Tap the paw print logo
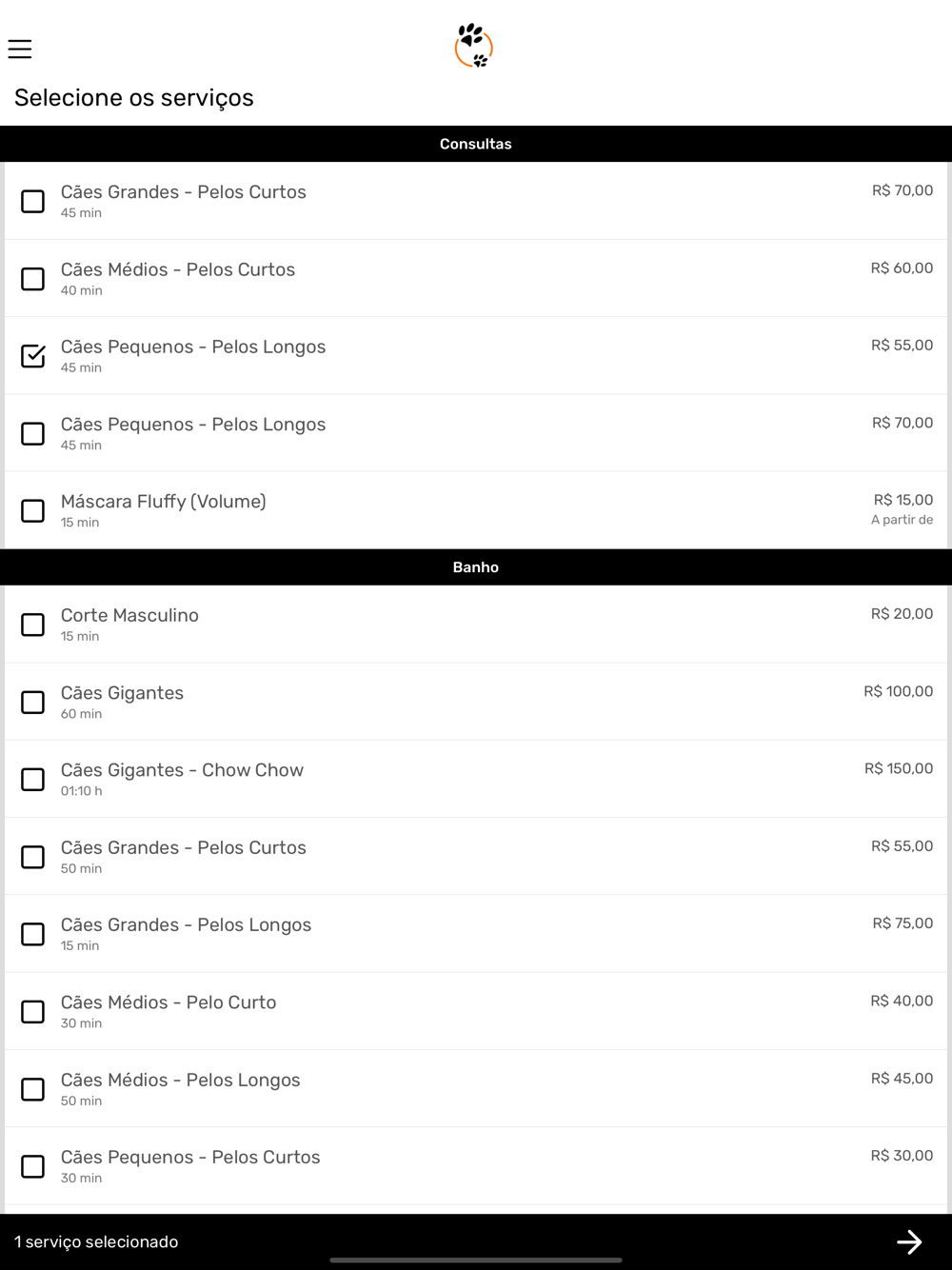952x1270 pixels. (x=474, y=46)
